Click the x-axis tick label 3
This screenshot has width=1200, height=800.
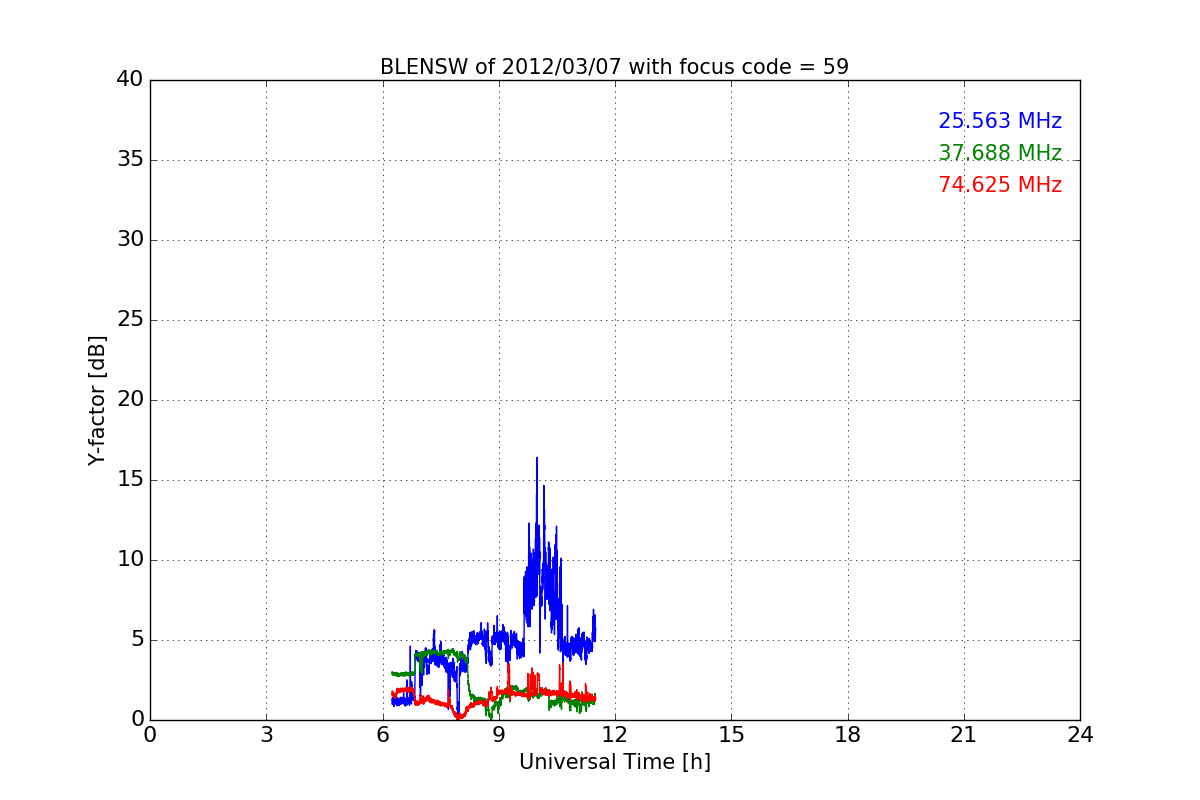266,735
